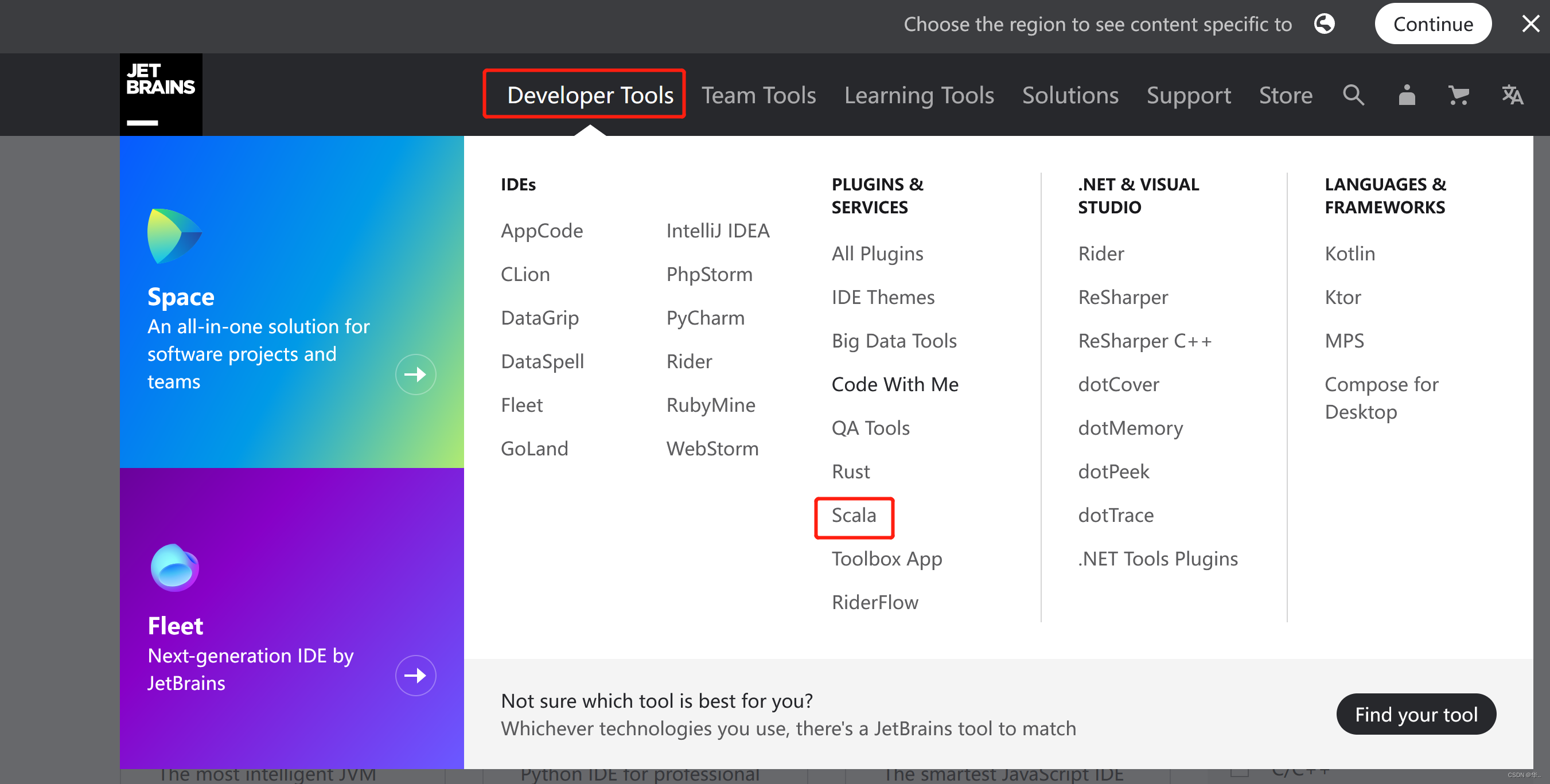Image resolution: width=1550 pixels, height=784 pixels.
Task: Select PyCharm from the IDEs
Action: pos(705,318)
